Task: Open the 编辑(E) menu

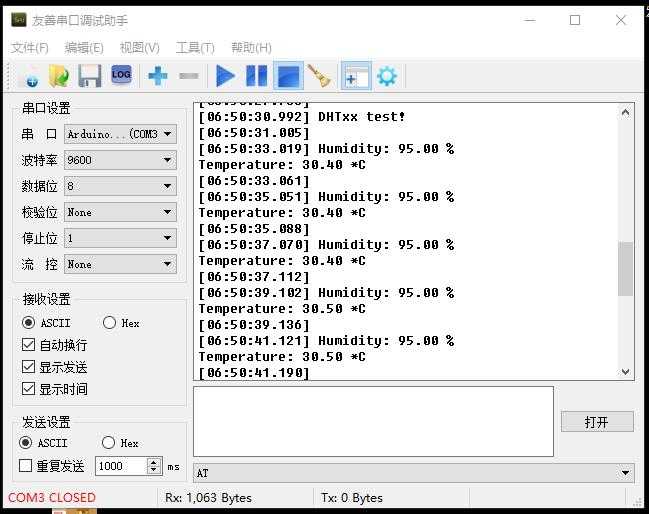Action: (x=84, y=48)
